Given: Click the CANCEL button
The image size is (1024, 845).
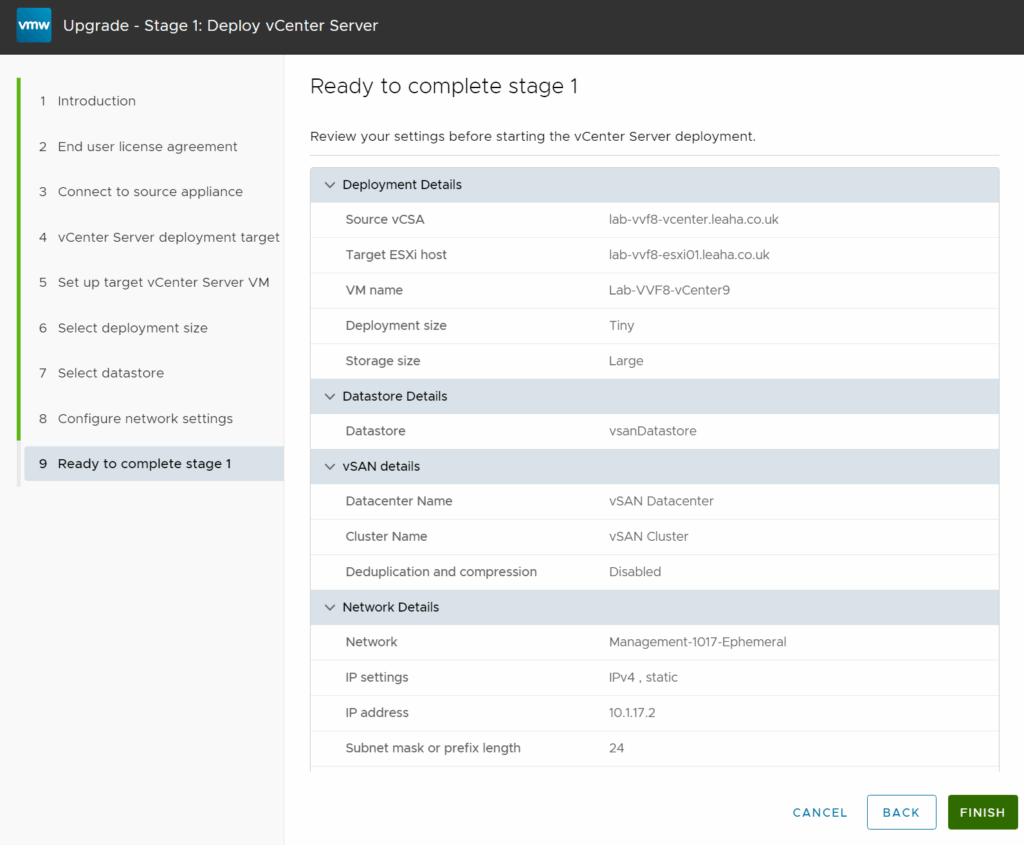Looking at the screenshot, I should (x=820, y=812).
